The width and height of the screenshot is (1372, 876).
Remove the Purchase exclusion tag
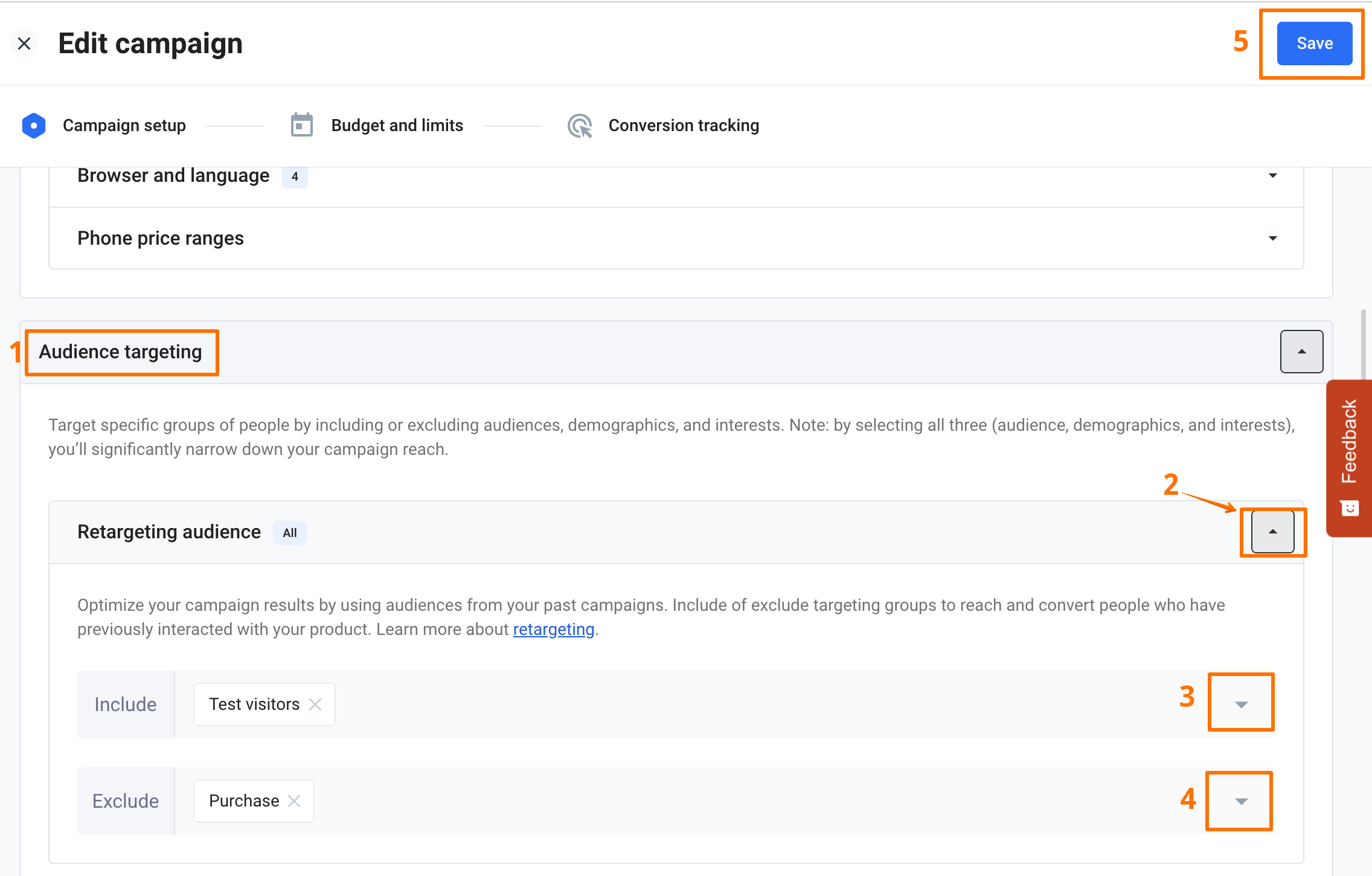[294, 801]
